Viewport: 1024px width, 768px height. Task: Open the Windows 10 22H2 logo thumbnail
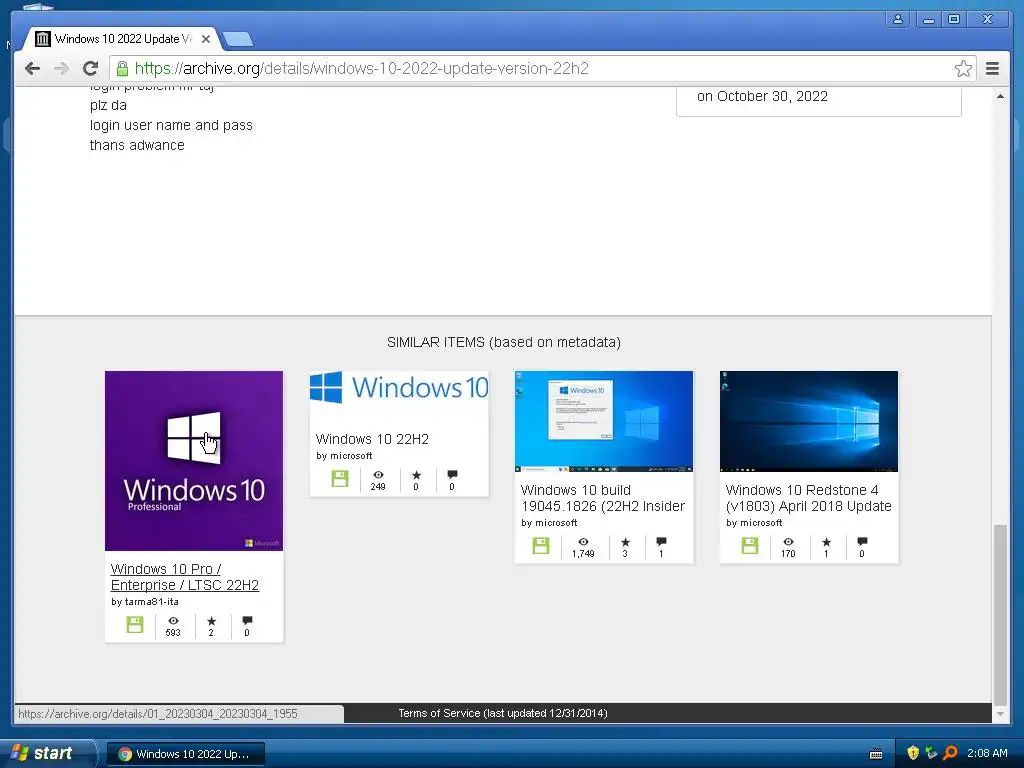point(399,388)
